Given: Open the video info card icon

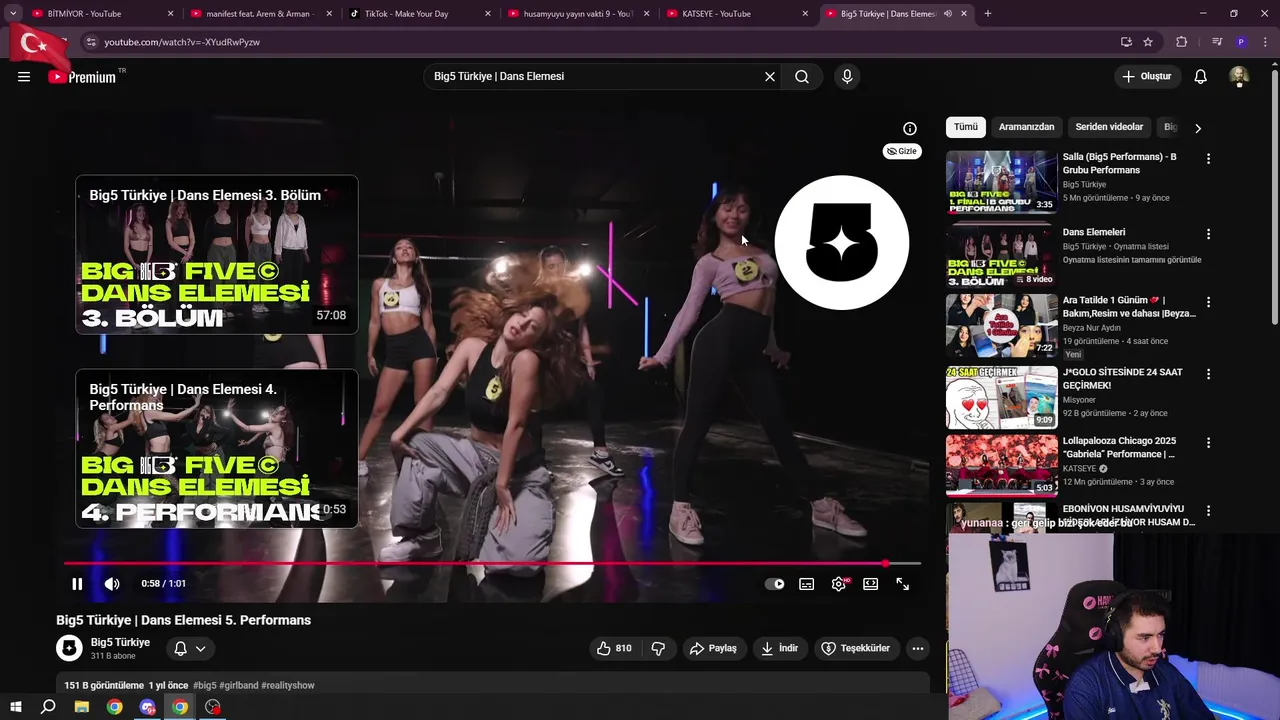Looking at the screenshot, I should (x=910, y=128).
